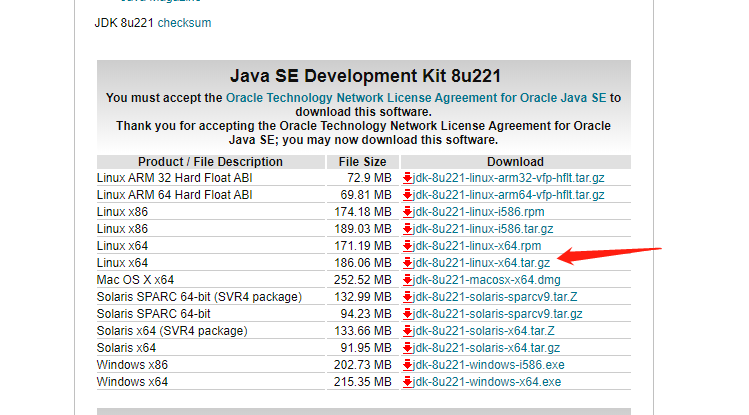Download jdk-8u221-macosx-x64.dmg
This screenshot has height=415, width=749.
[x=487, y=280]
